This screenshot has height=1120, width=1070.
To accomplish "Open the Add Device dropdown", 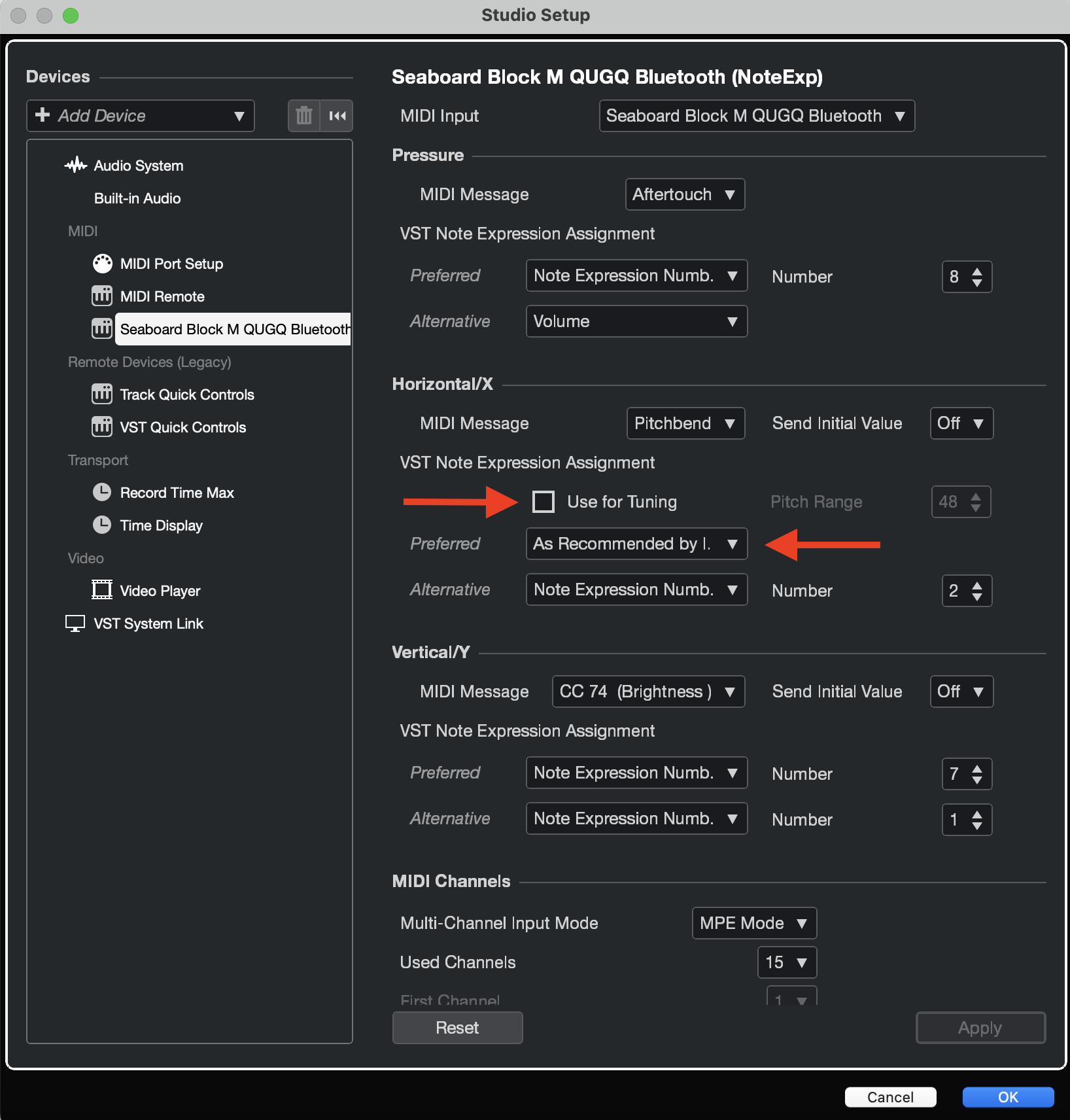I will (141, 116).
